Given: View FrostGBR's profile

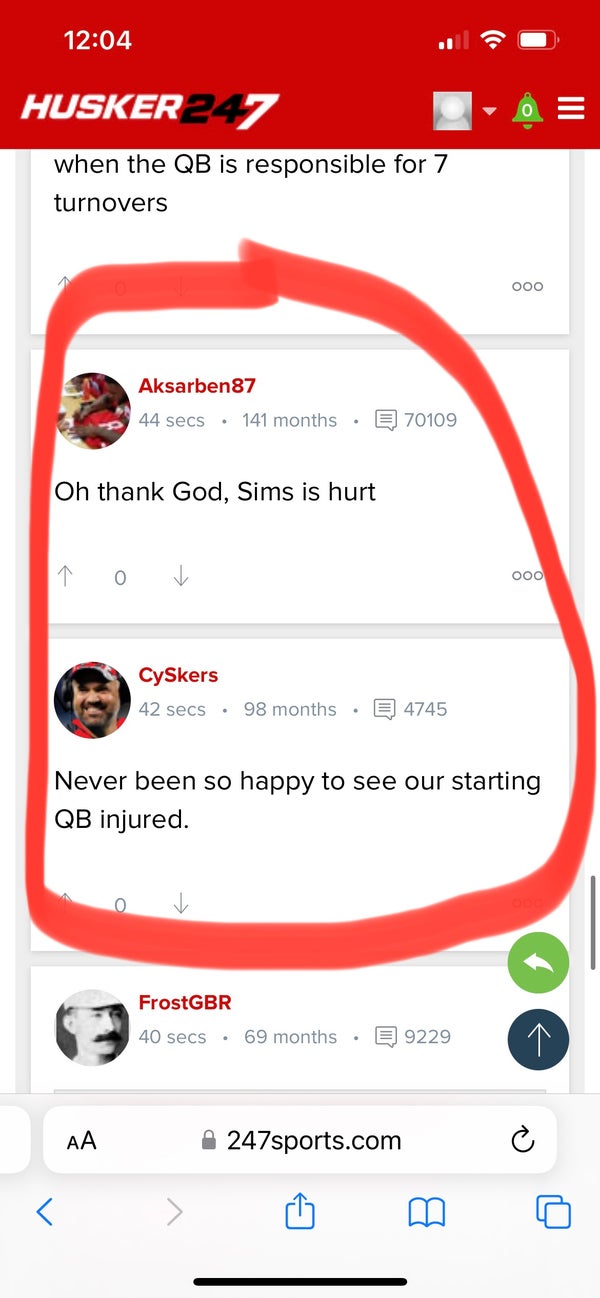Looking at the screenshot, I should [x=185, y=1002].
